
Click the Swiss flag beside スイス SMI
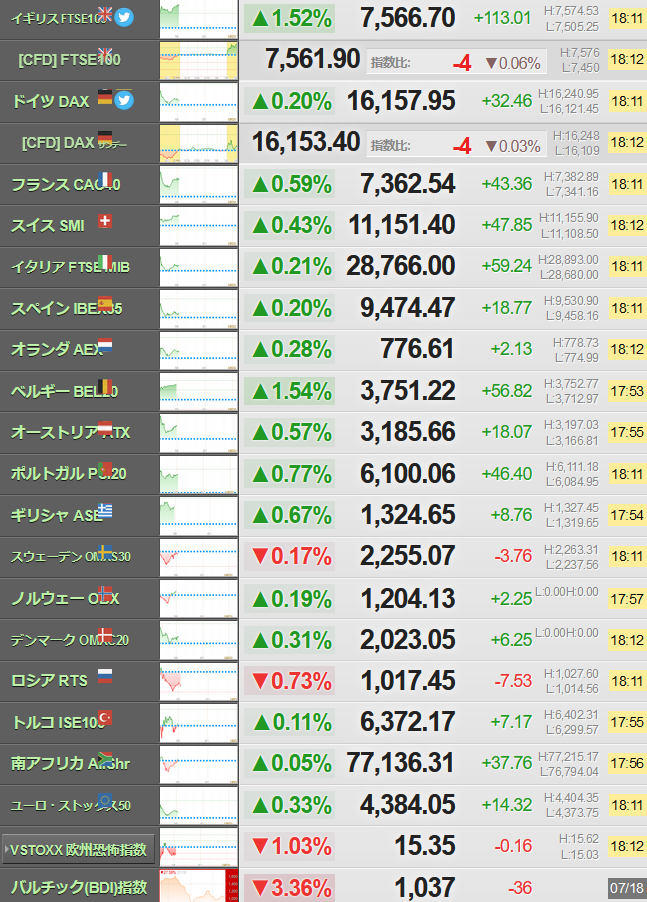[105, 221]
